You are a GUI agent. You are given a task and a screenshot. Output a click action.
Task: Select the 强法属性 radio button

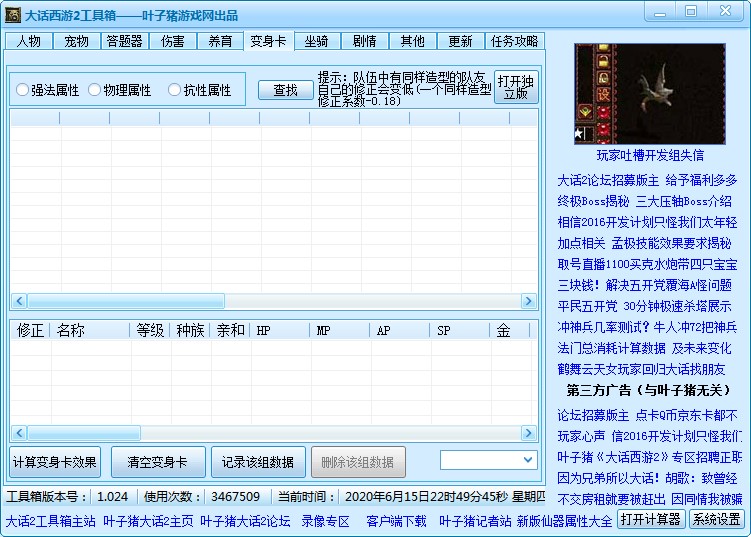click(x=23, y=90)
